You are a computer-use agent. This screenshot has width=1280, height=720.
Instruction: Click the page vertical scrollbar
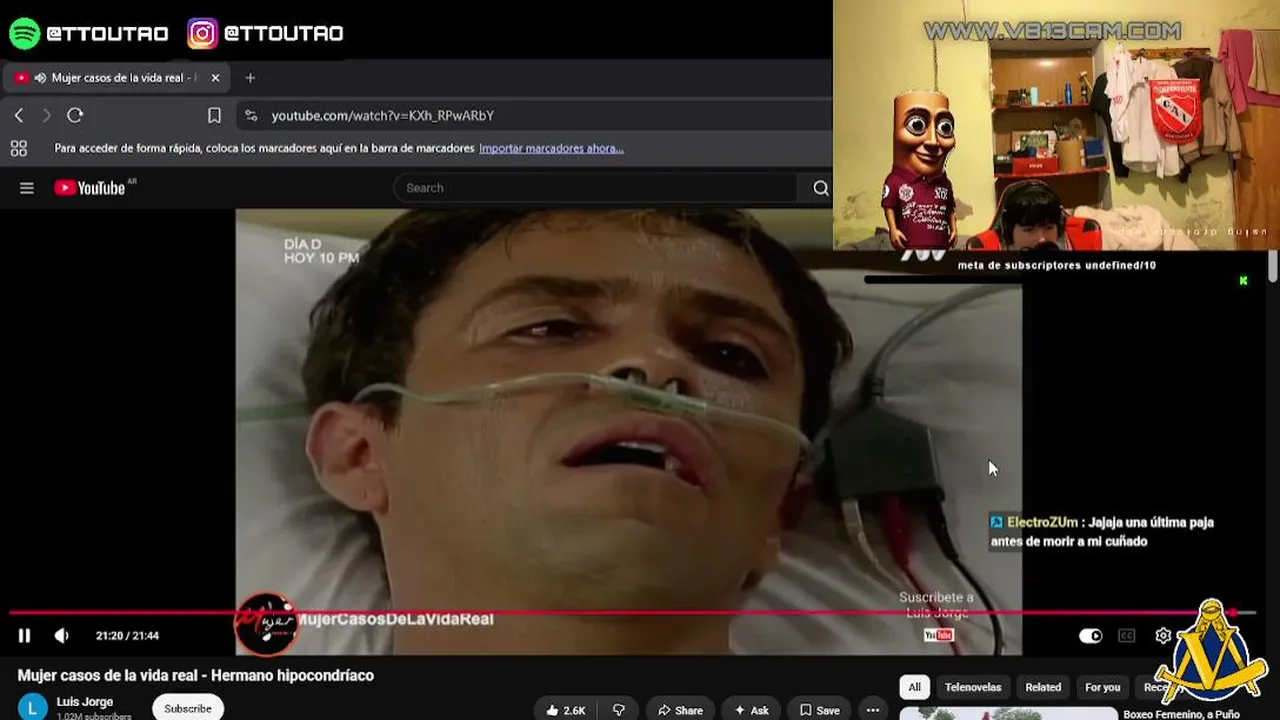coord(1273,267)
